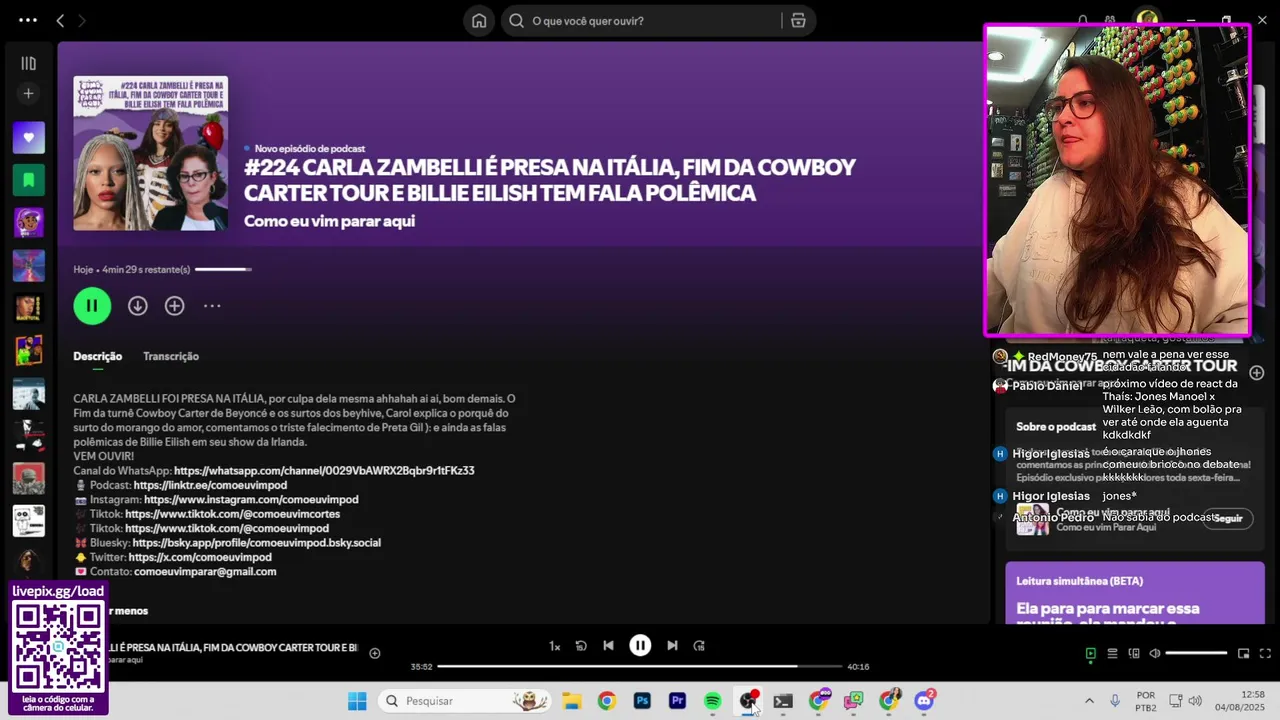Open the Windows Start menu
This screenshot has width=1280, height=720.
[x=357, y=701]
